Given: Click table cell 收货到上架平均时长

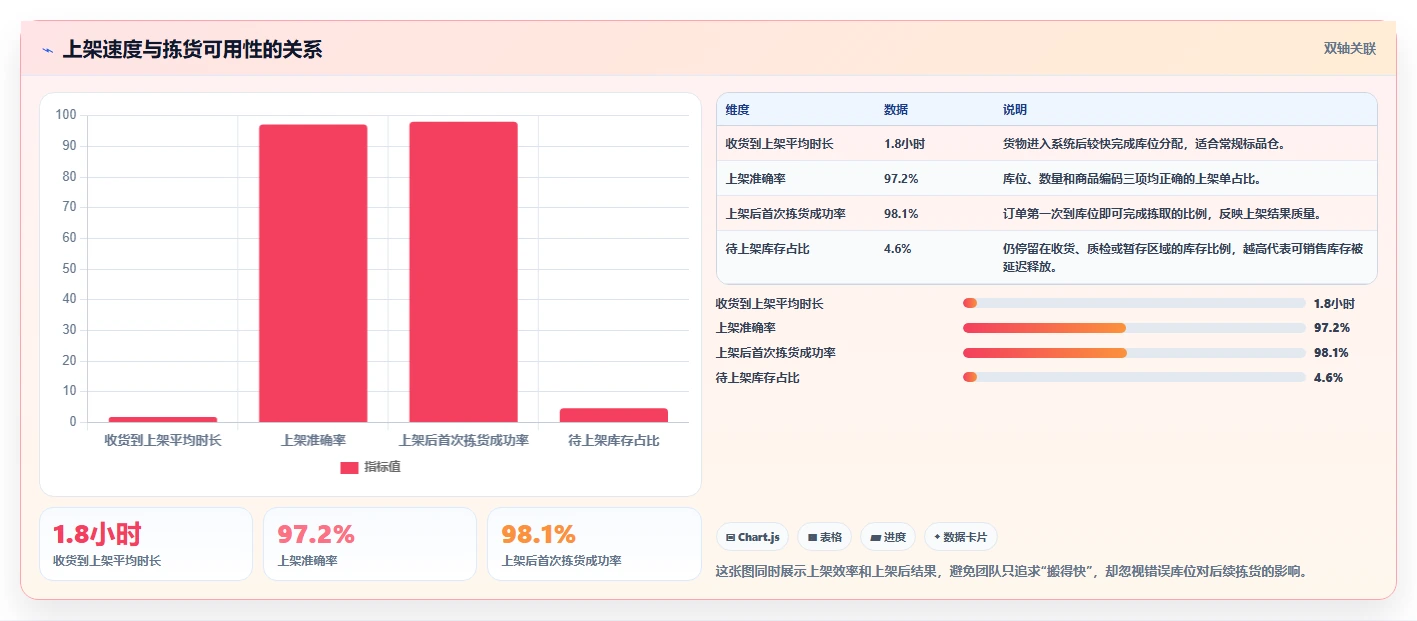Looking at the screenshot, I should [780, 144].
